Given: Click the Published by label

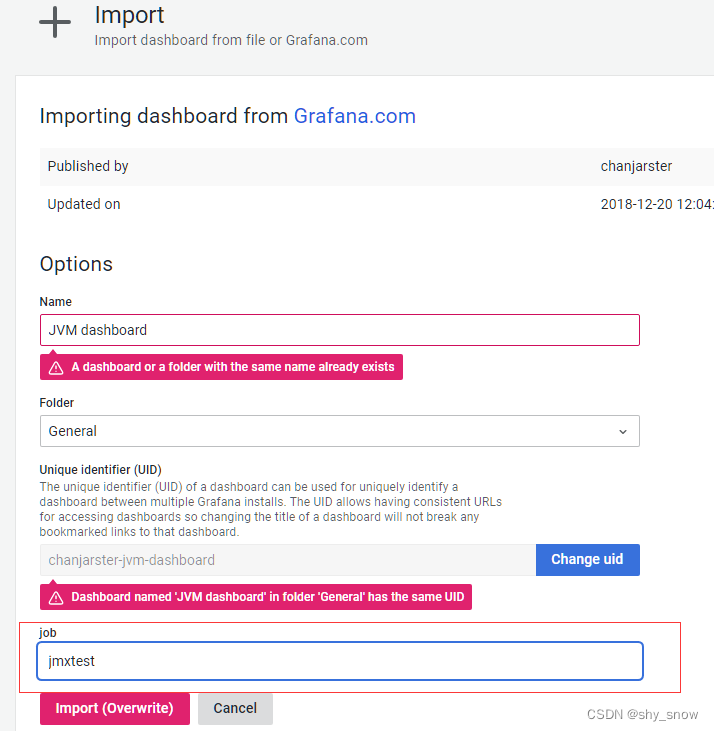Looking at the screenshot, I should 88,166.
